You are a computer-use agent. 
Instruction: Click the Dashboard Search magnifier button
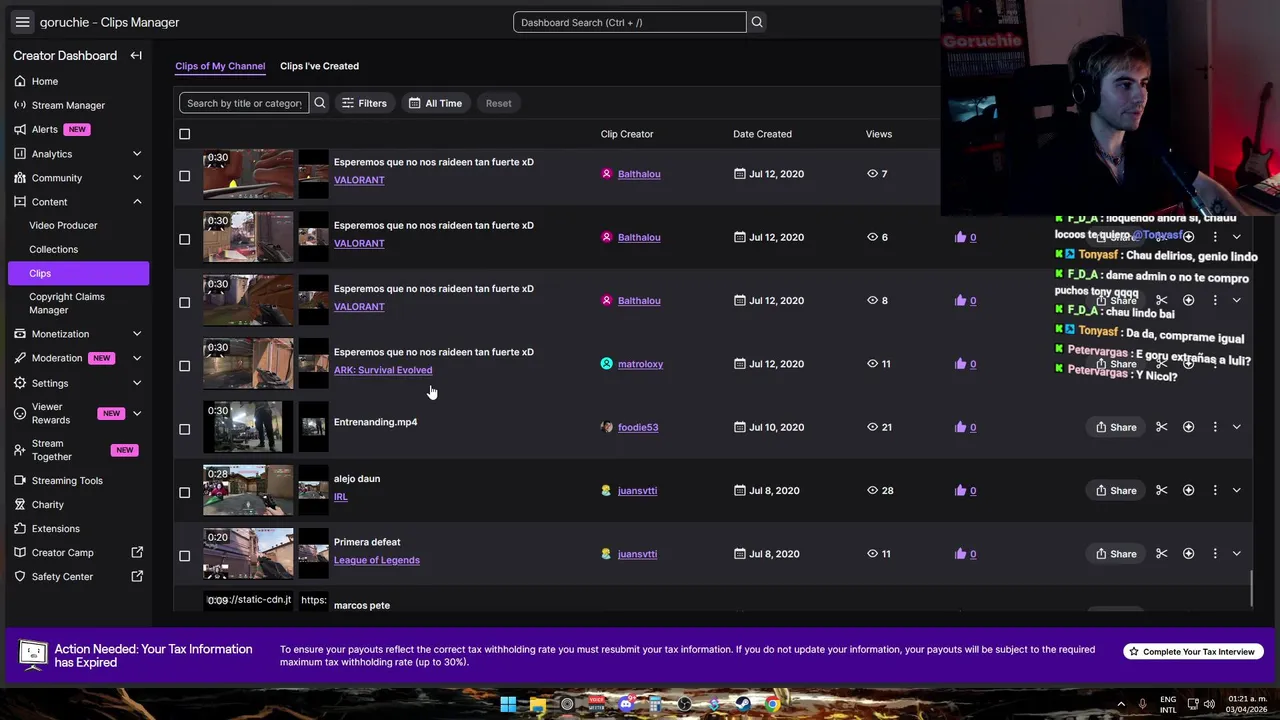[757, 22]
